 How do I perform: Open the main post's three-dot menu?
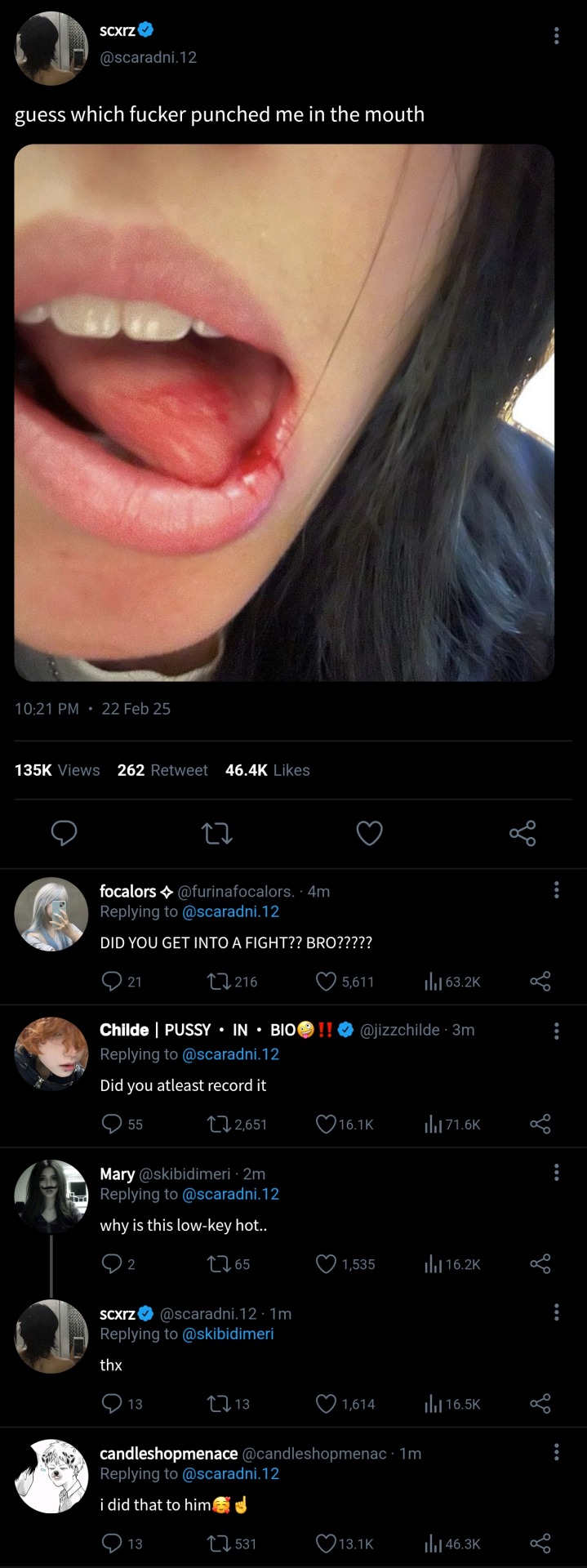coord(556,35)
